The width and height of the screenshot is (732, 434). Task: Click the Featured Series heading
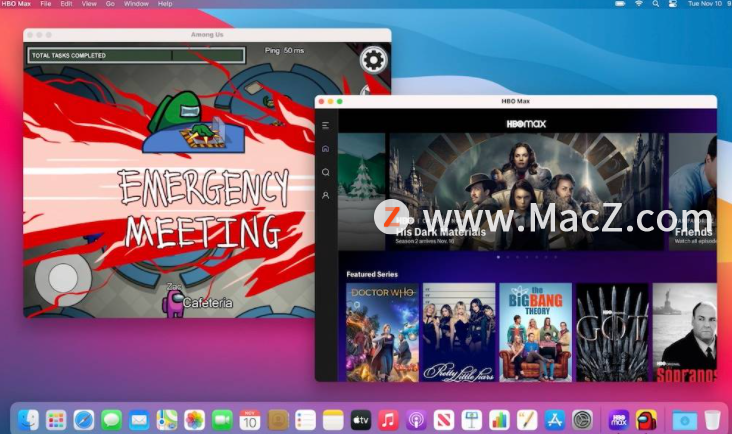(372, 274)
